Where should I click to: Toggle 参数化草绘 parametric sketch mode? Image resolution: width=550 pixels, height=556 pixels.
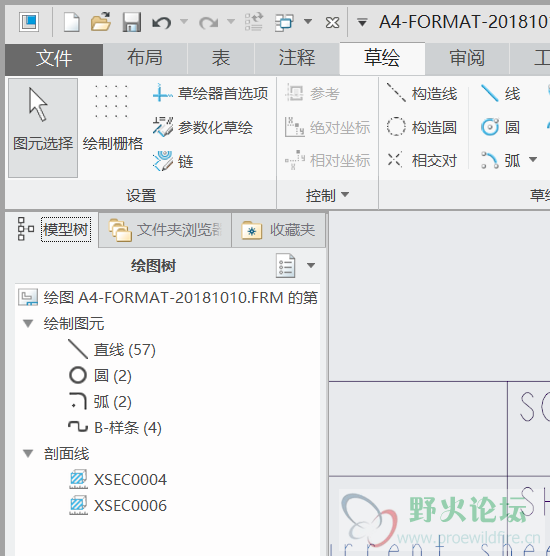203,127
